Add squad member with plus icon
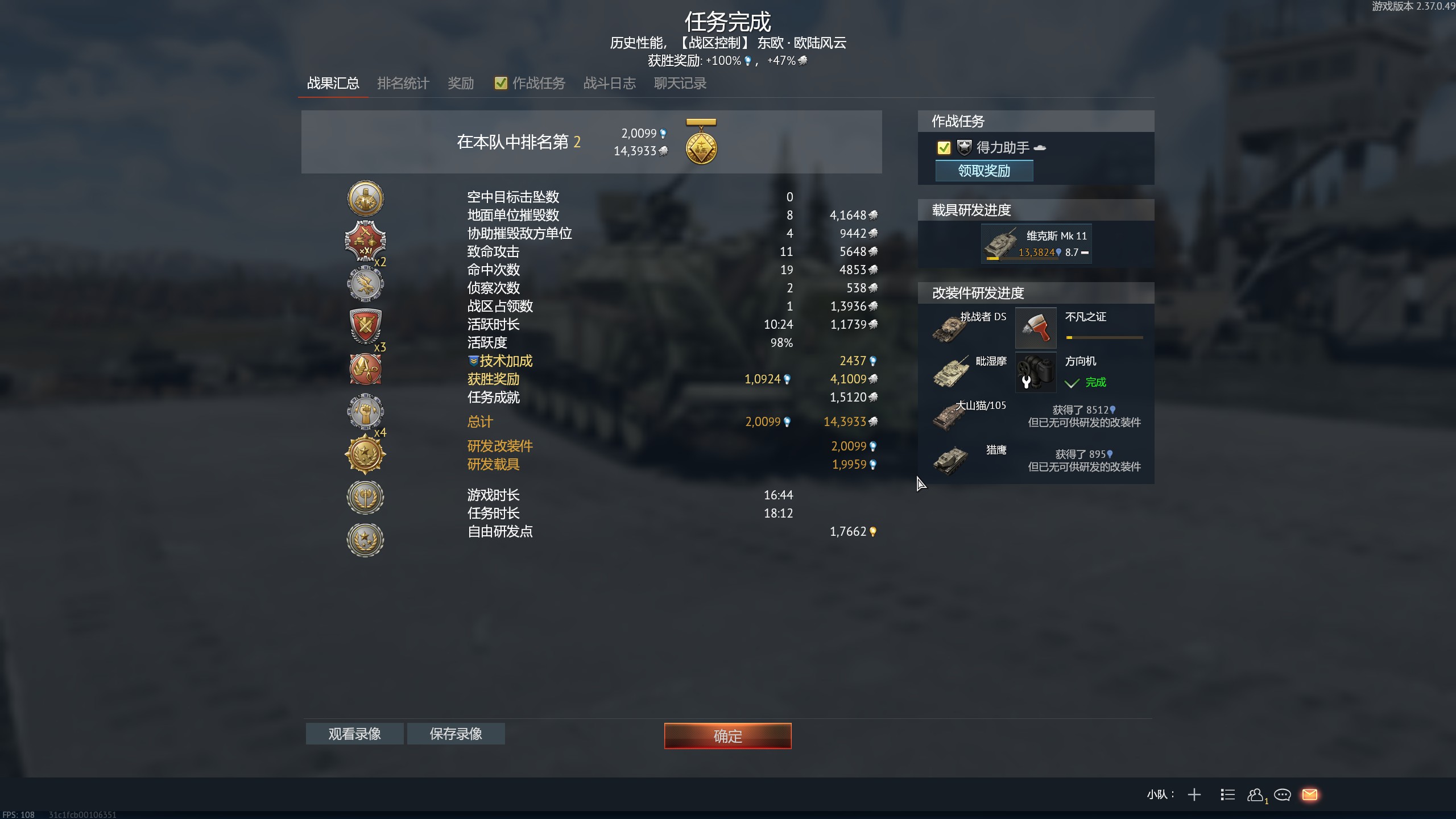 click(1194, 795)
